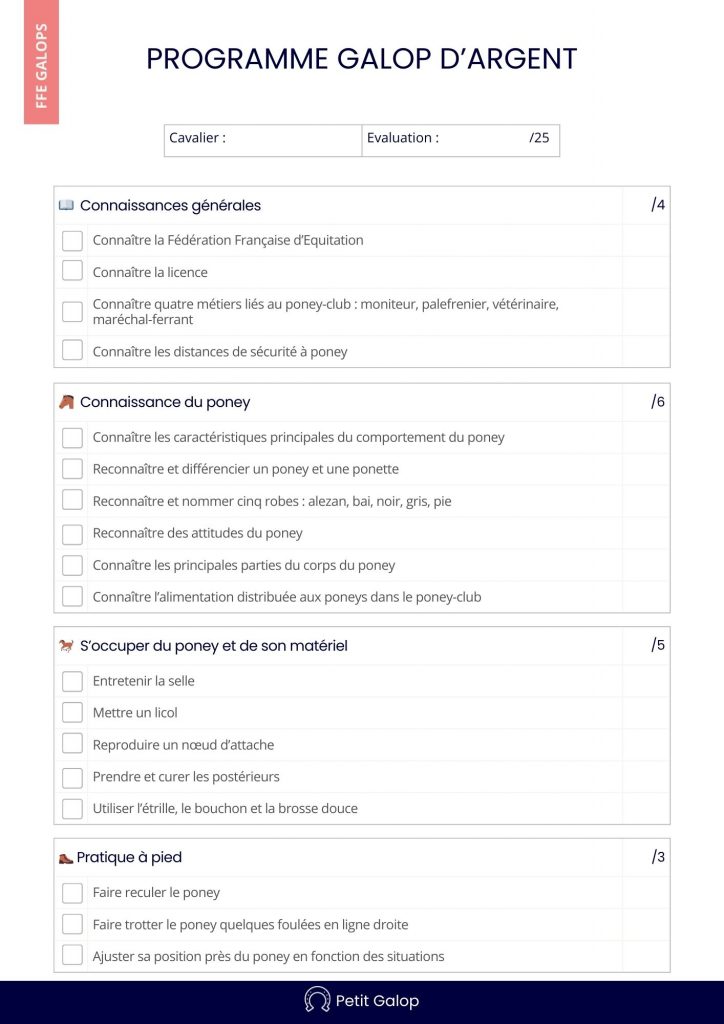Click the Programme Galop d'Argent title
Viewport: 724px width, 1024px height.
[361, 59]
